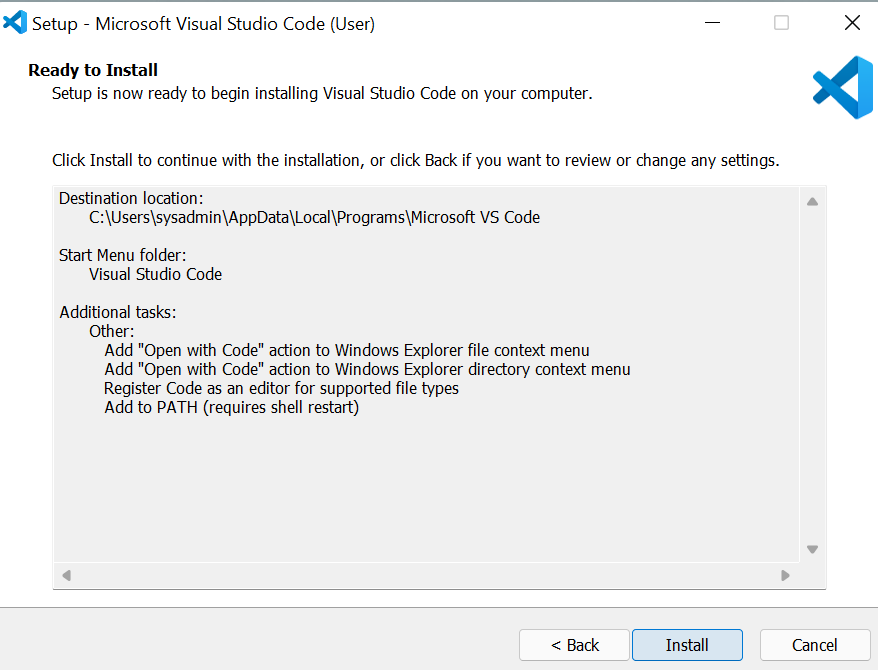878x670 pixels.
Task: Click the Start Menu folder name line
Action: pos(155,274)
